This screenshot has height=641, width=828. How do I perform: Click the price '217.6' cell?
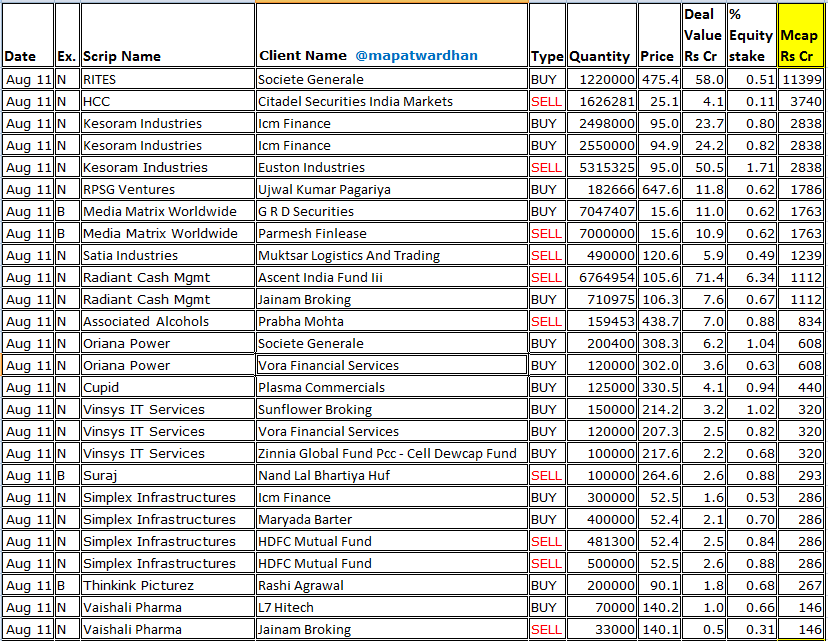(x=659, y=454)
